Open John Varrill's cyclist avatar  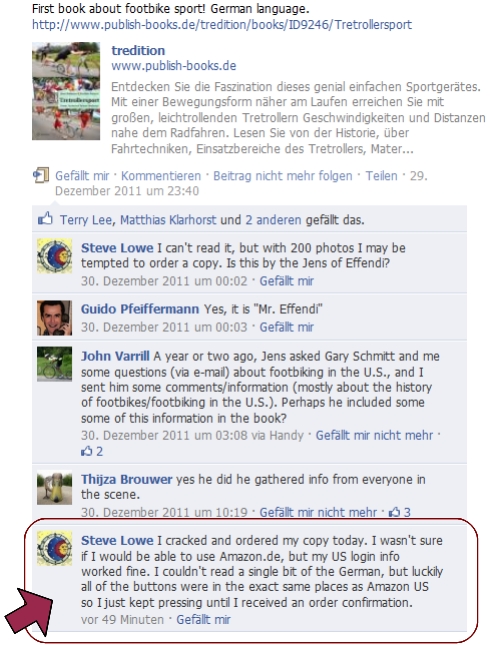(x=54, y=364)
